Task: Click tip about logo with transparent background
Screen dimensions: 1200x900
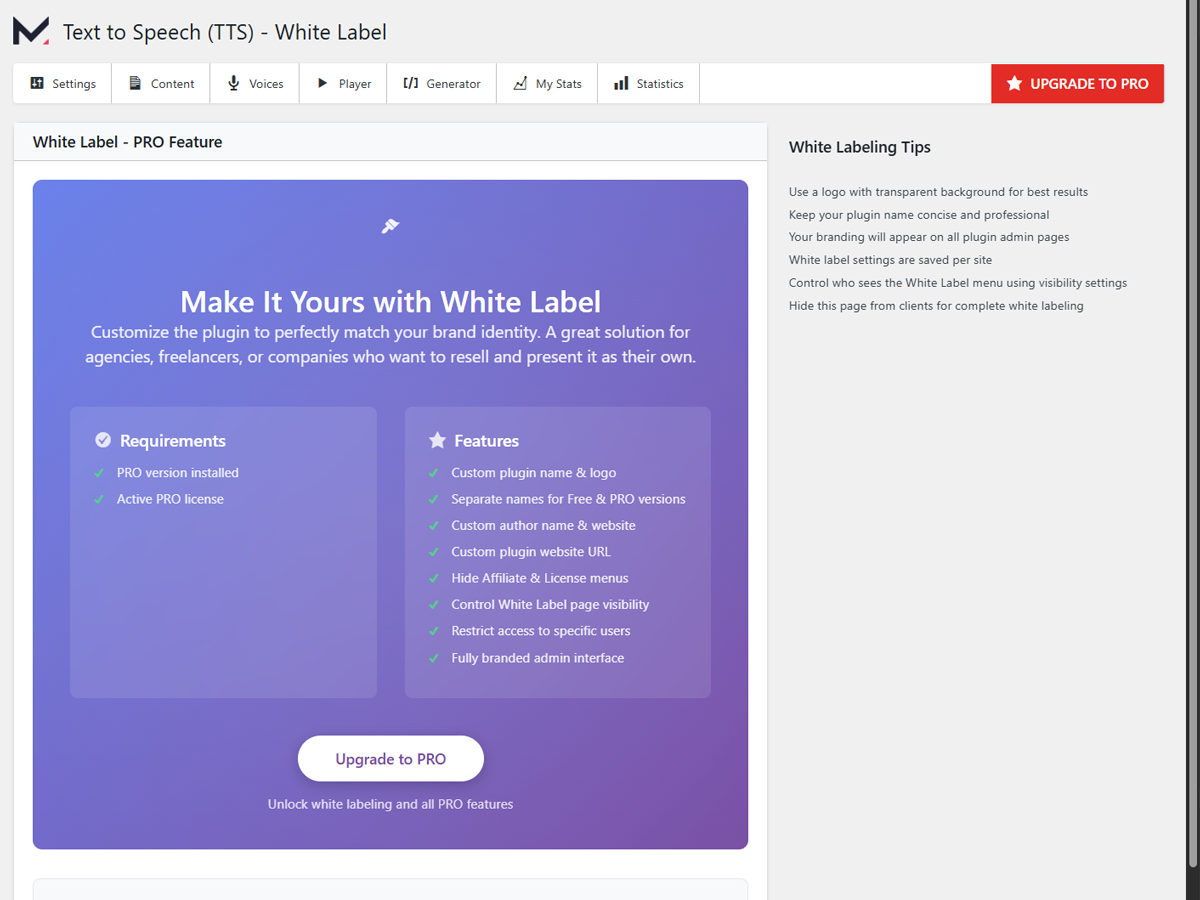Action: [x=938, y=192]
